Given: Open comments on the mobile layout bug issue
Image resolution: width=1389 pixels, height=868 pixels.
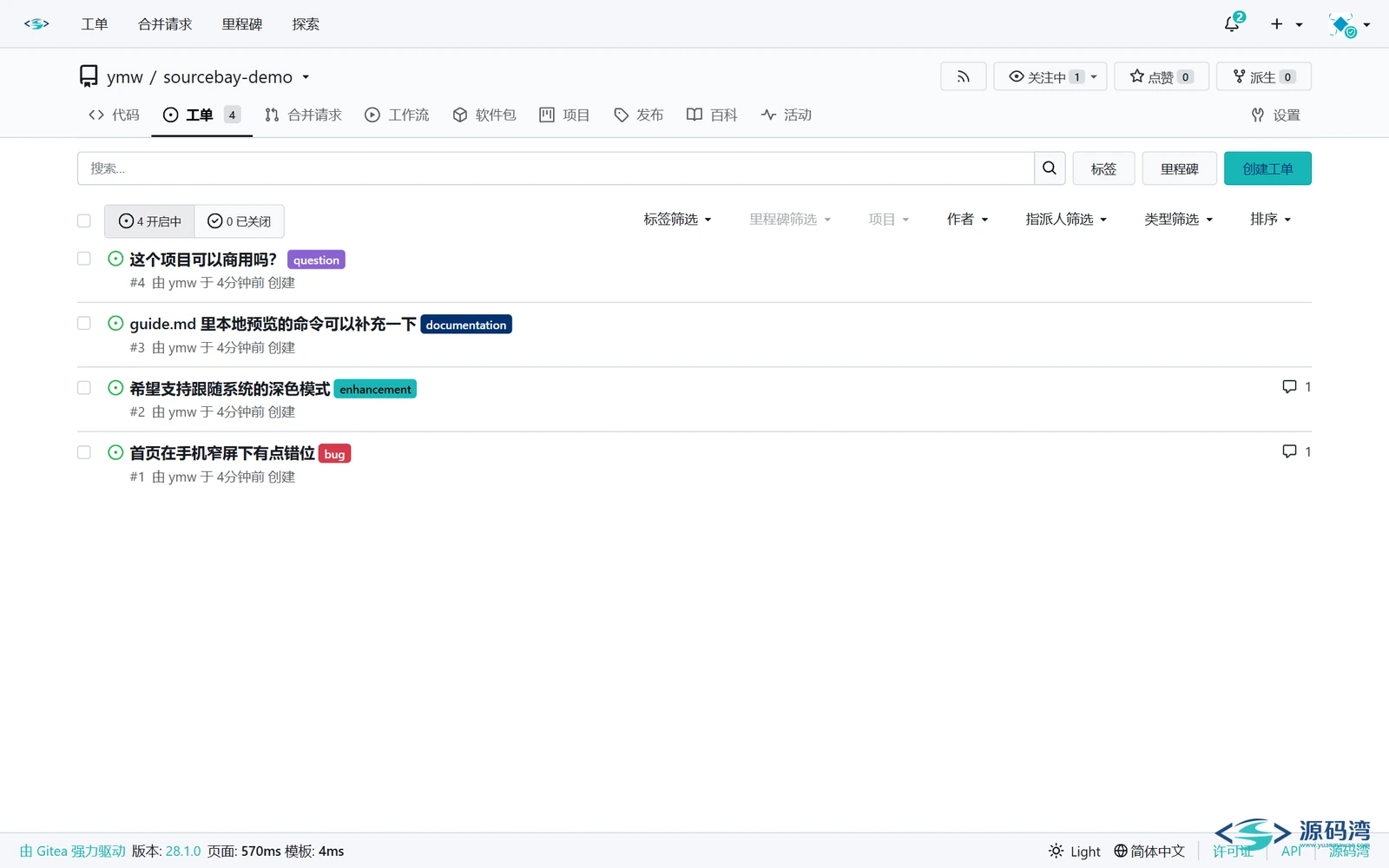Looking at the screenshot, I should click(x=1296, y=451).
